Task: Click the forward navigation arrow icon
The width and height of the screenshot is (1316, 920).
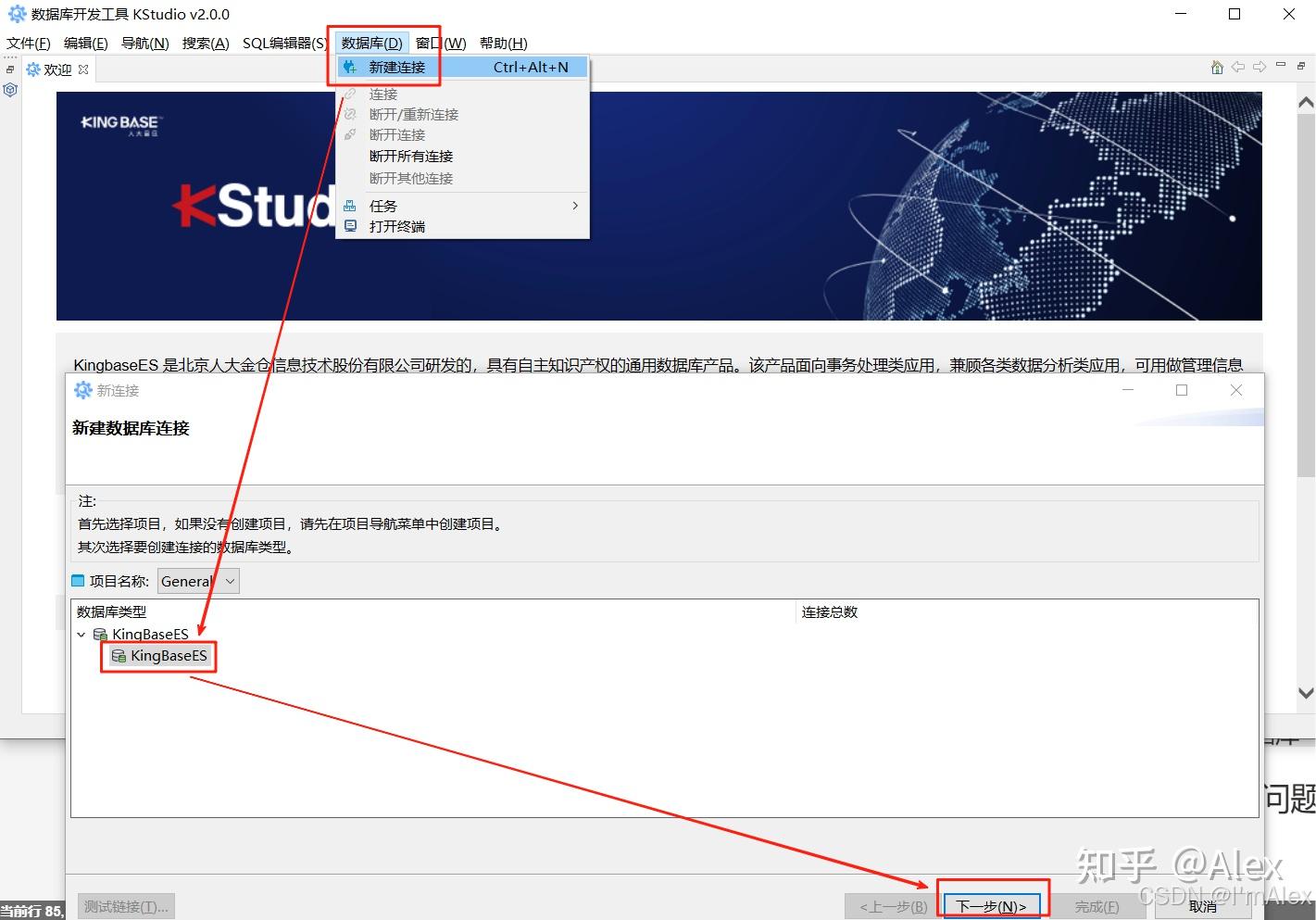Action: pyautogui.click(x=1260, y=67)
